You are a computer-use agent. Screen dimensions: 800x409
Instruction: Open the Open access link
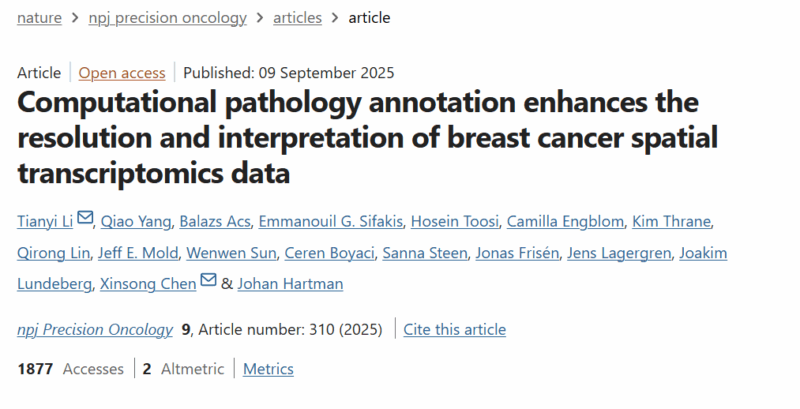(x=122, y=73)
